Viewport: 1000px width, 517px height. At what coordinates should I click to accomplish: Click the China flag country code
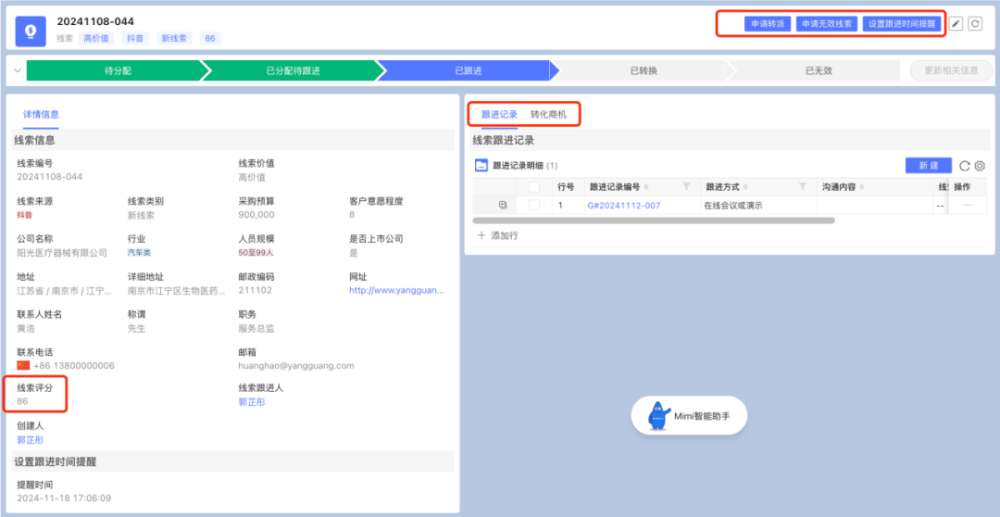pos(24,366)
